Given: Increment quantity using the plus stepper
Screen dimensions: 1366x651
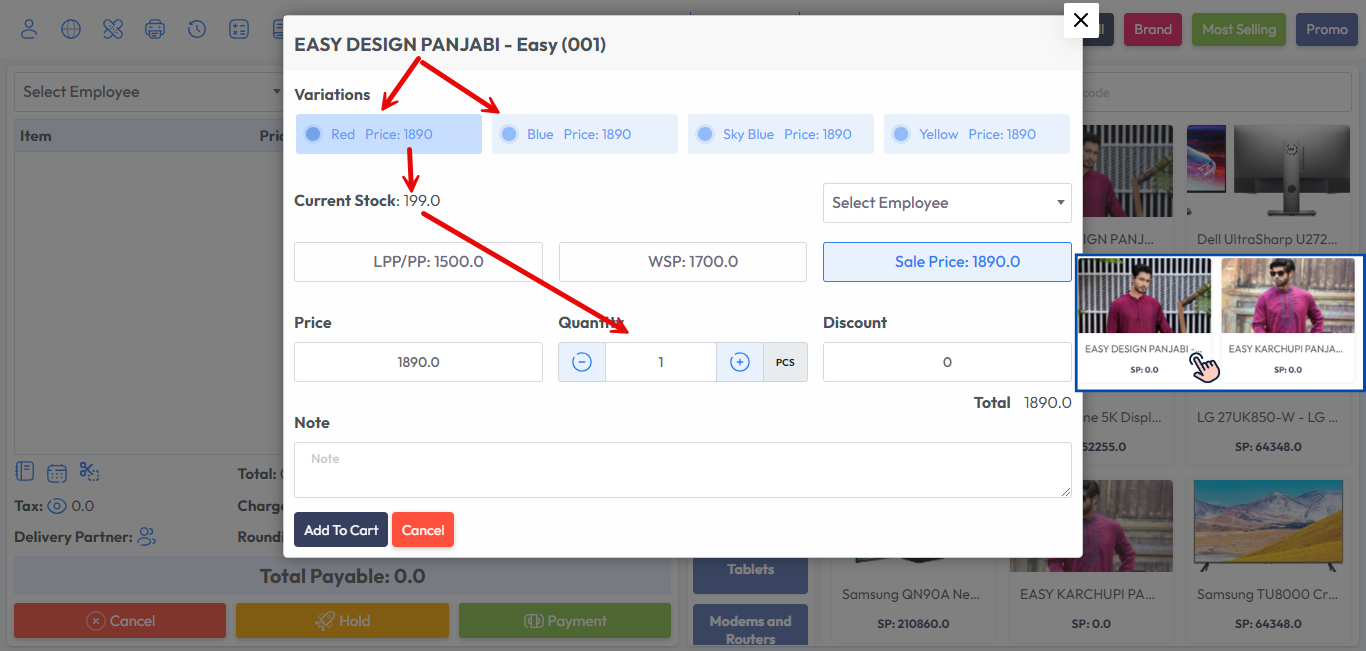Looking at the screenshot, I should 739,361.
